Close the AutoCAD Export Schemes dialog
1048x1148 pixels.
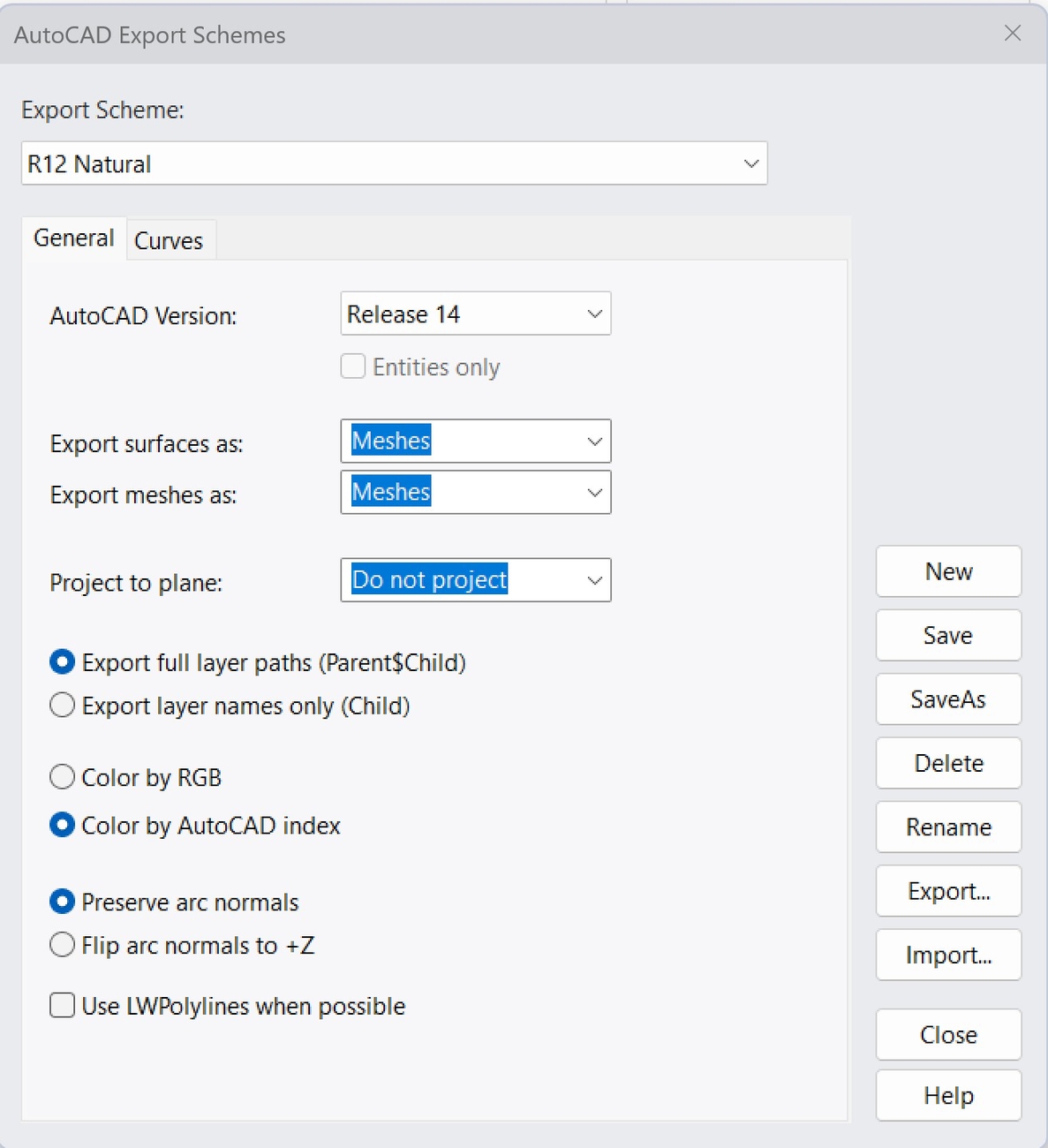coord(1012,34)
